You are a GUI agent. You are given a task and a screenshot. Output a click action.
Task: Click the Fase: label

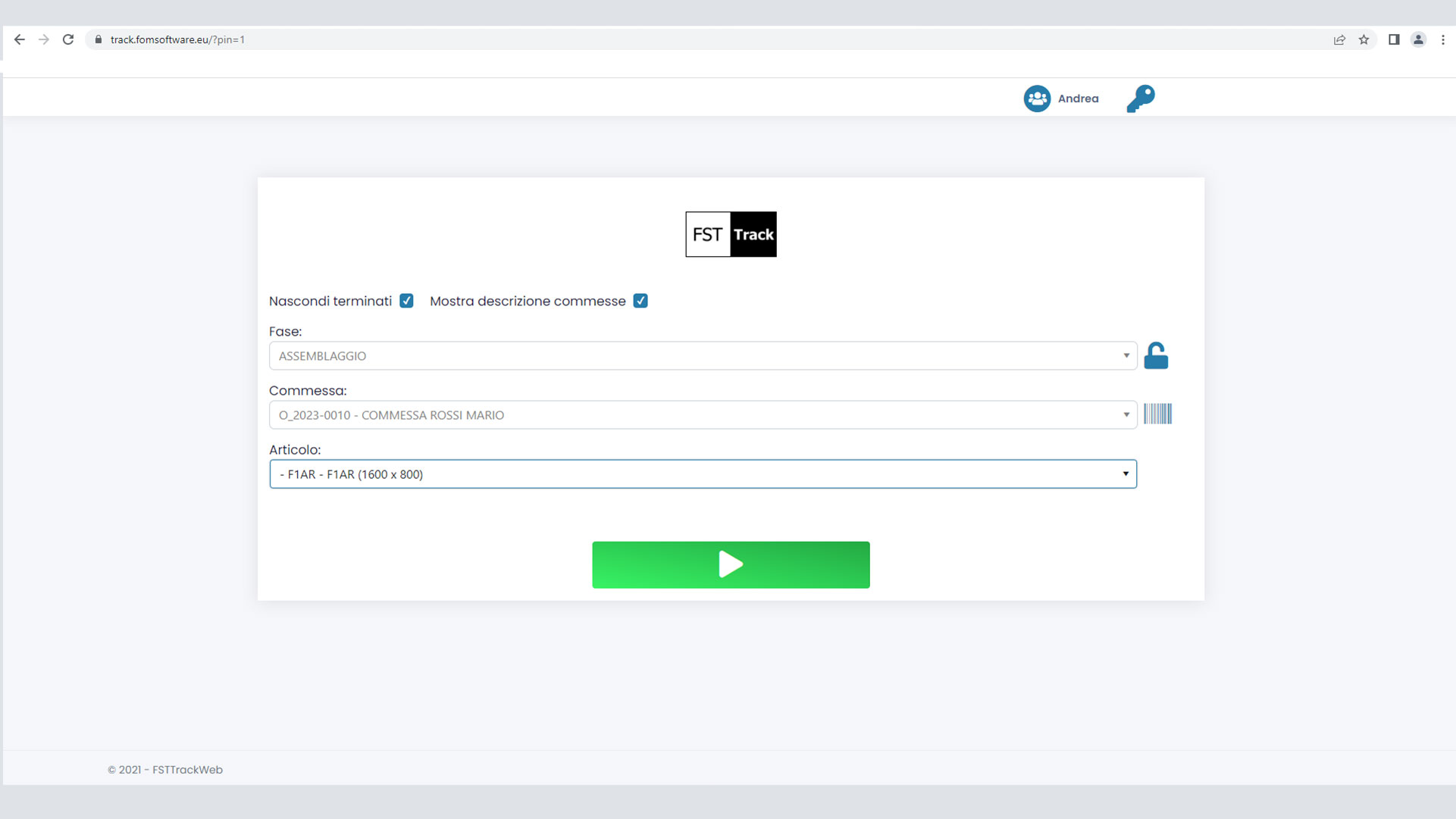coord(285,331)
